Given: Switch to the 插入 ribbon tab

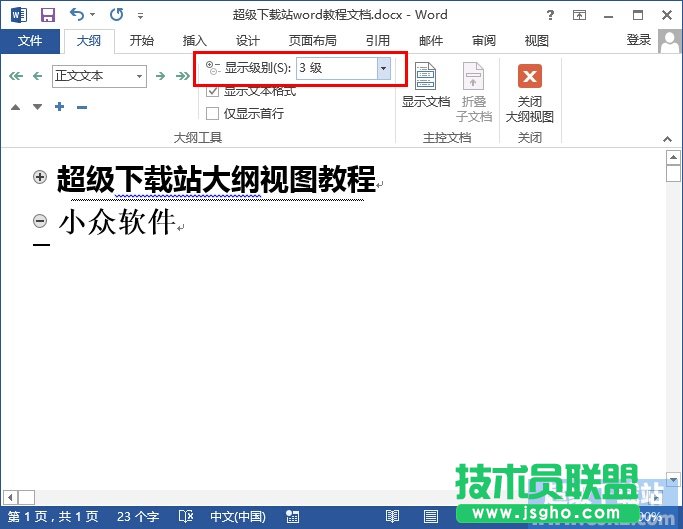Looking at the screenshot, I should [195, 41].
